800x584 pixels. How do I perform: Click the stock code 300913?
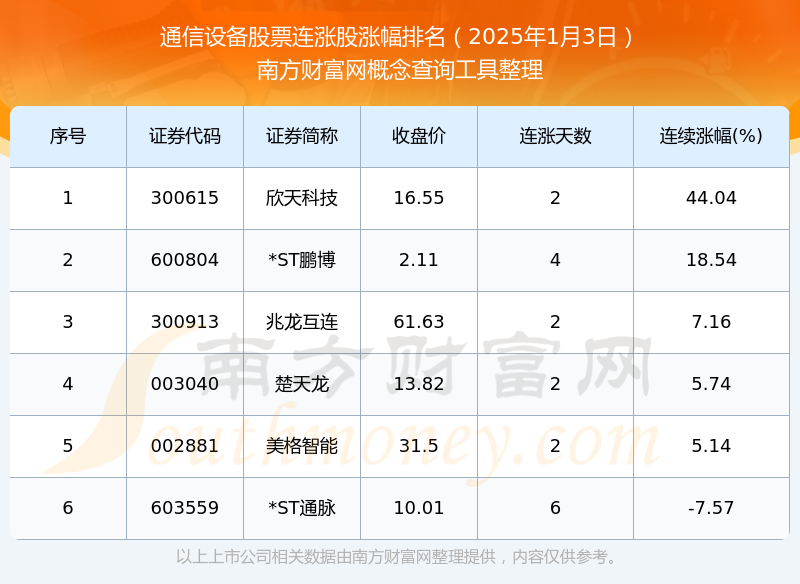[185, 322]
